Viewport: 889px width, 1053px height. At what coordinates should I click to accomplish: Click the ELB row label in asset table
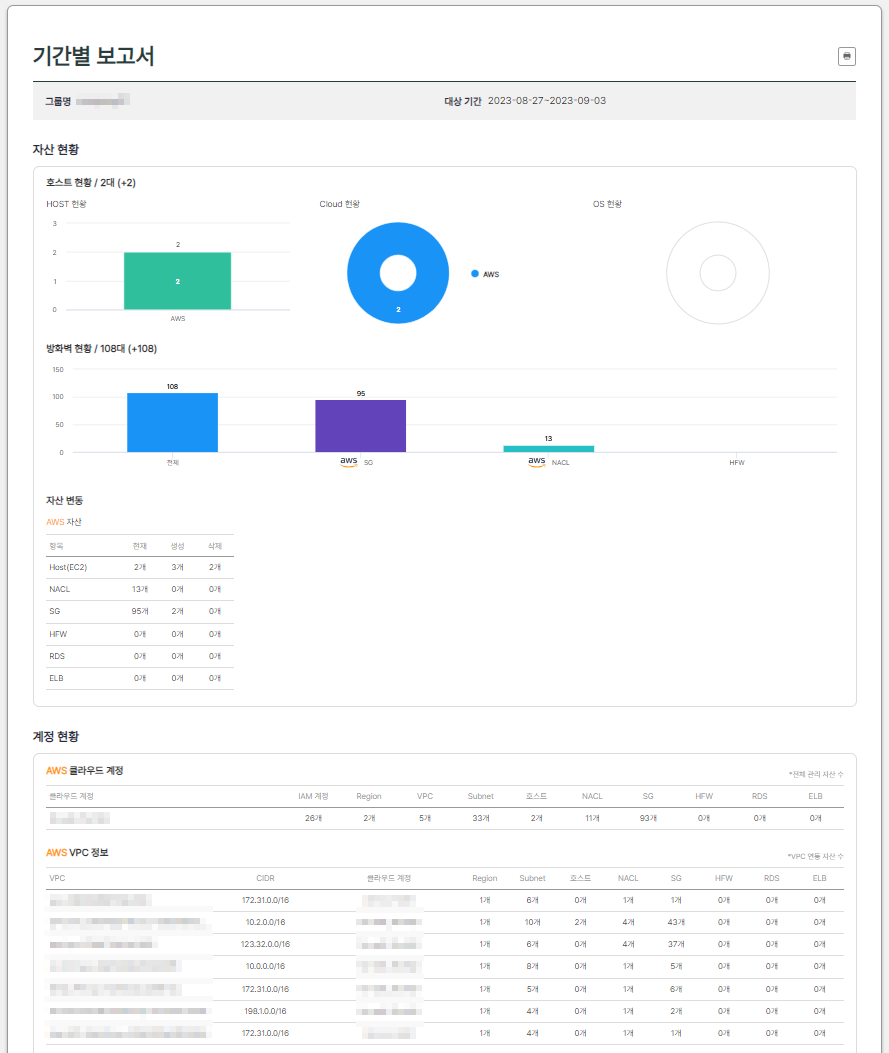[56, 678]
